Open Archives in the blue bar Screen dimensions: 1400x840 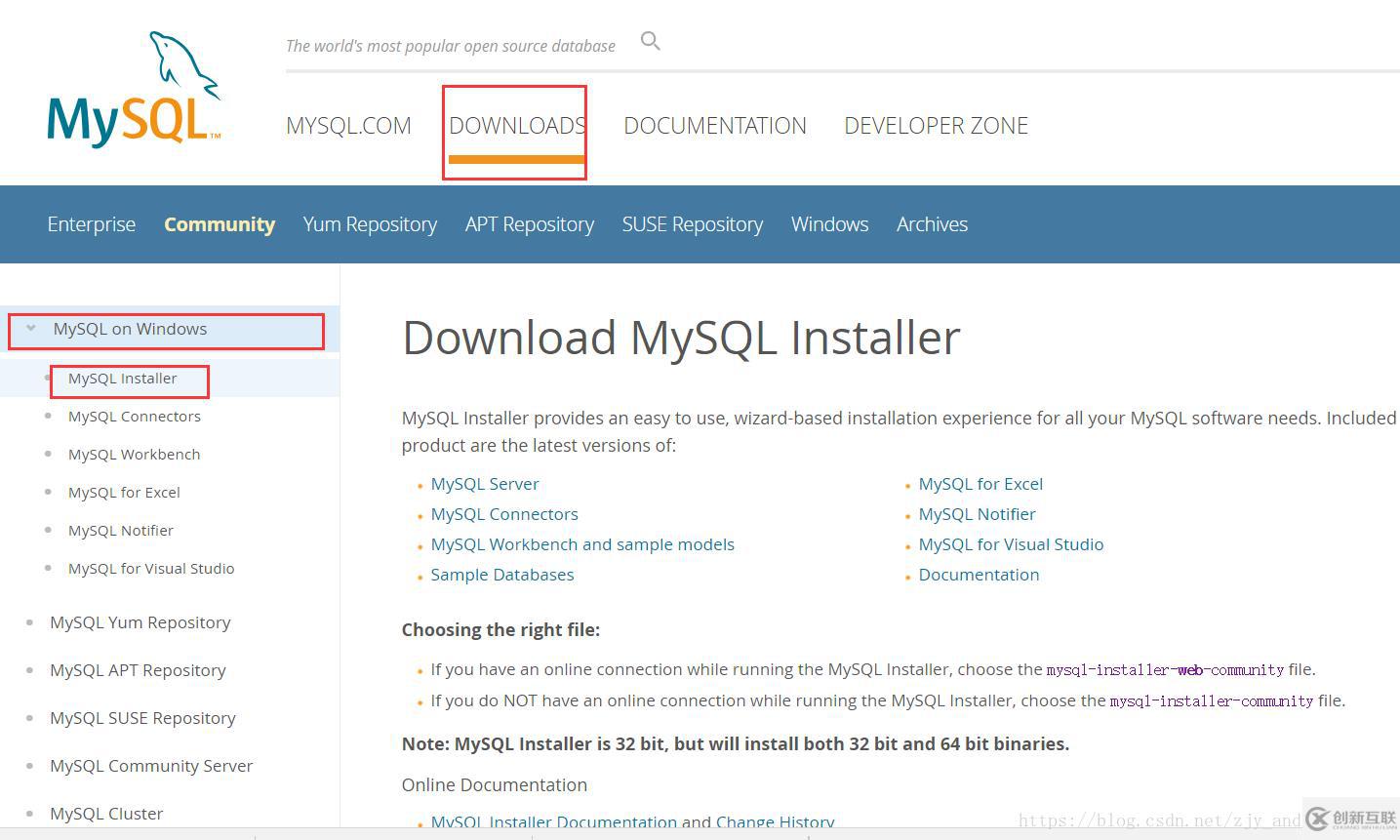[932, 224]
